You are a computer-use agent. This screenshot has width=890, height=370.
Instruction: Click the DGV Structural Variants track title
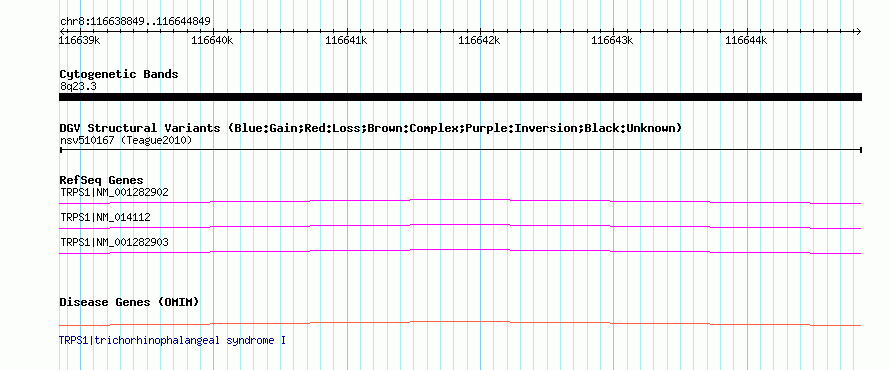(370, 128)
